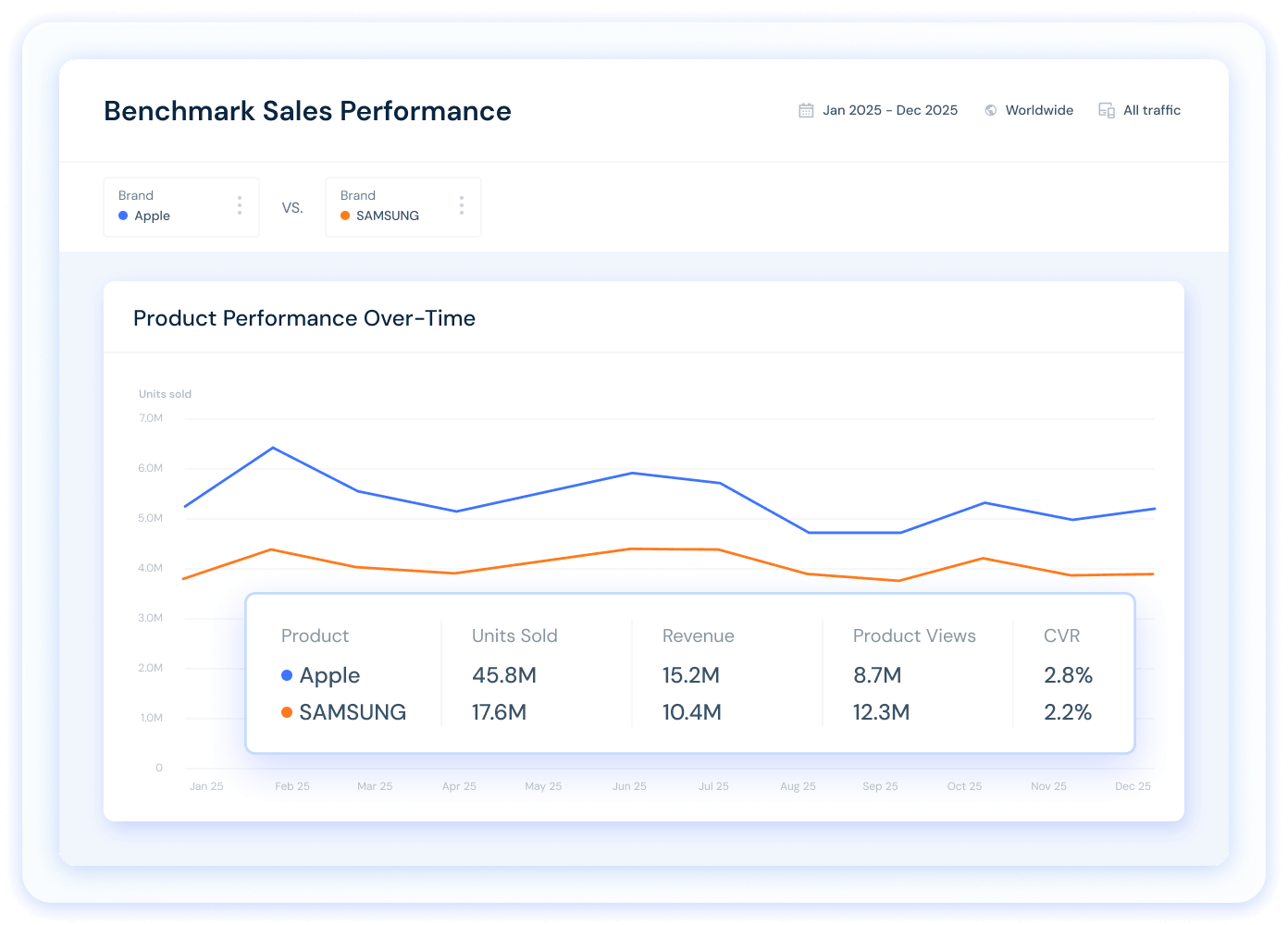Select the orange SAMSUNG dot in brand selector

(x=345, y=216)
